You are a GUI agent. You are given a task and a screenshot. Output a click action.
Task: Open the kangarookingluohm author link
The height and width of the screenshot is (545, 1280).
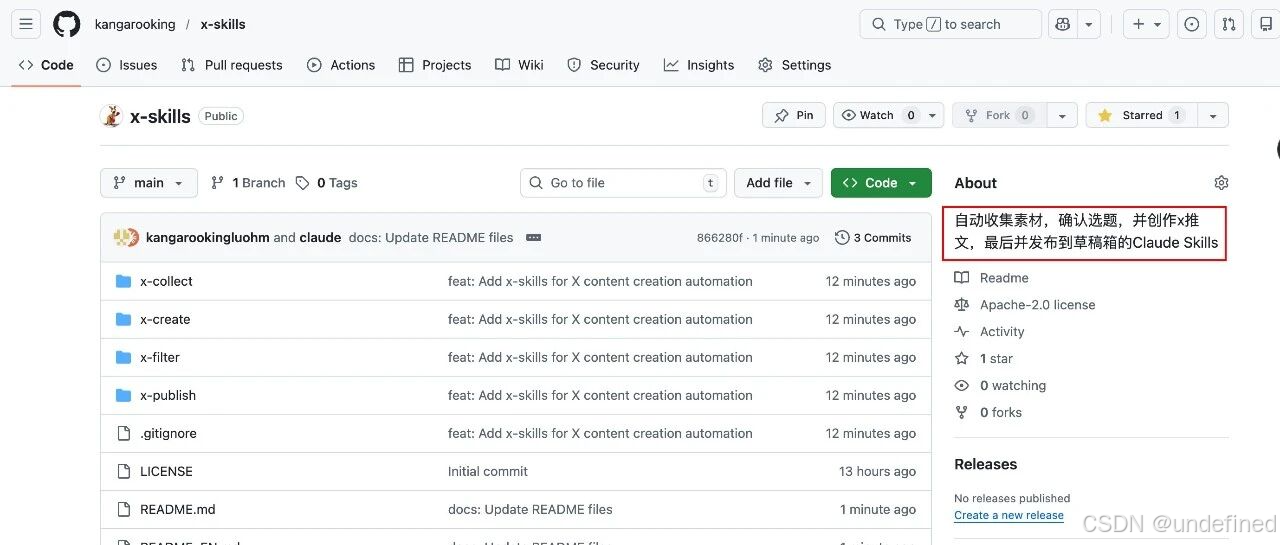point(207,238)
